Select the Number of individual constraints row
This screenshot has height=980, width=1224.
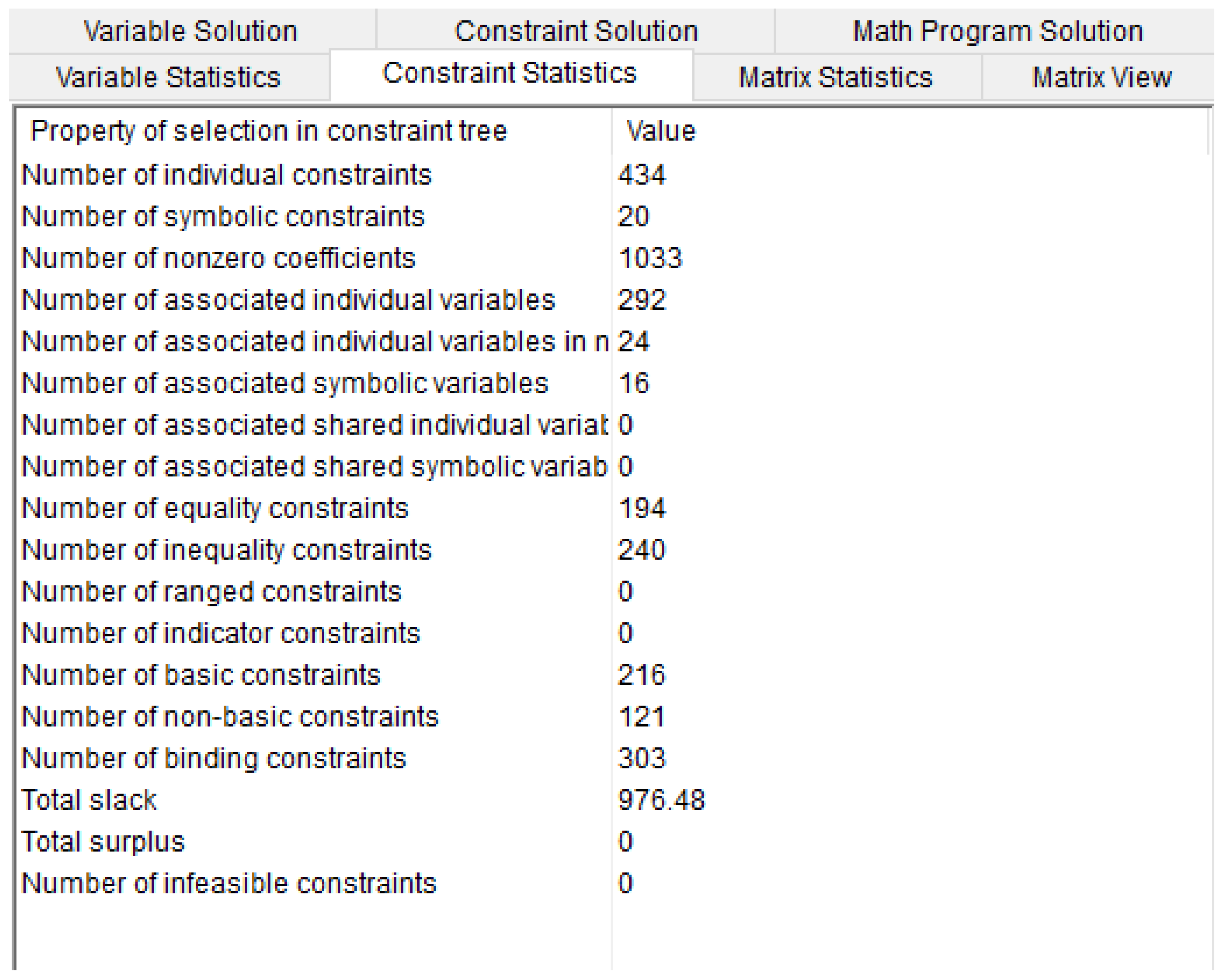227,174
